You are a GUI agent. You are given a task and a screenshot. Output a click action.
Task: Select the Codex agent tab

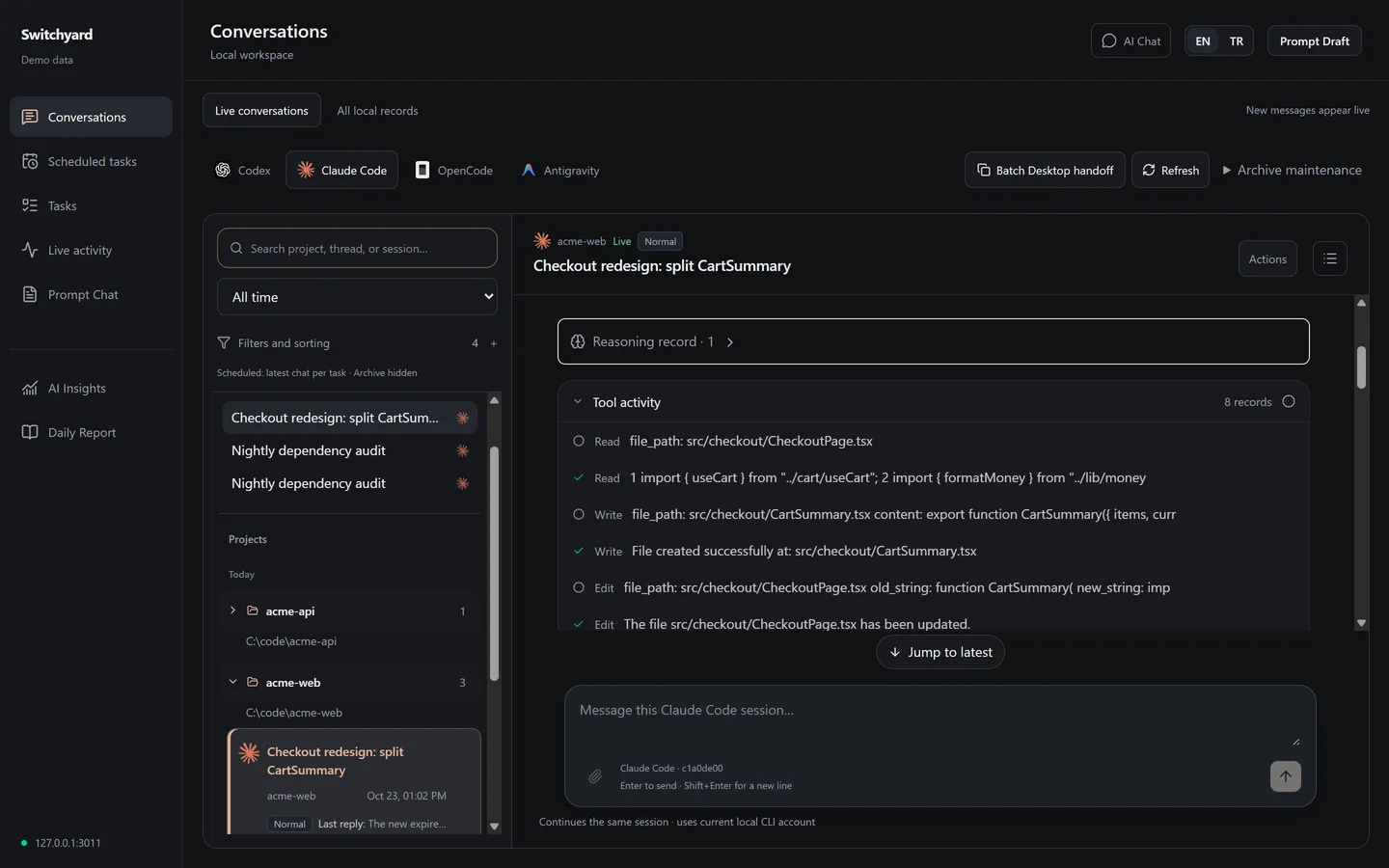click(242, 170)
